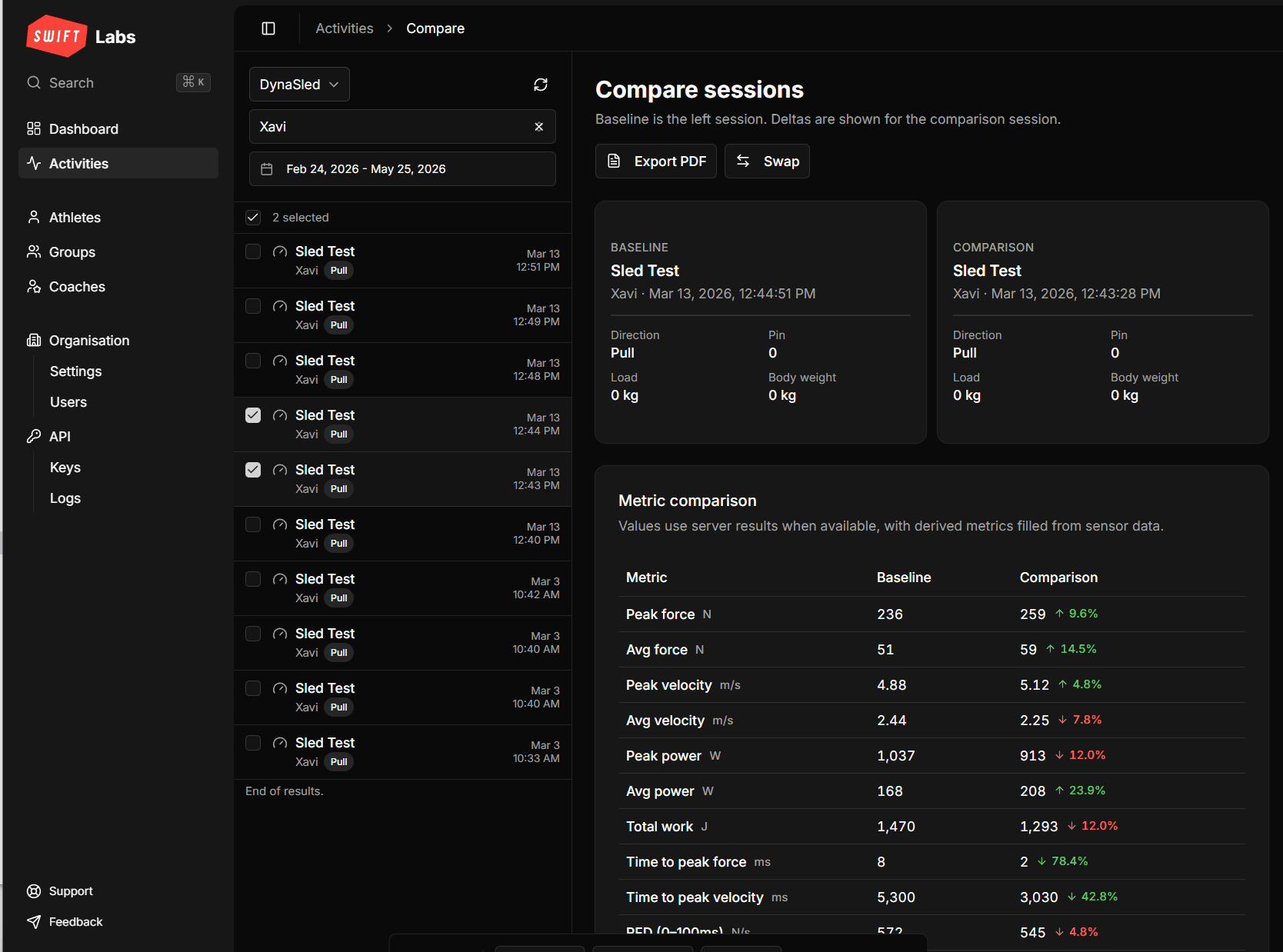
Task: Click the calendar icon in date range
Action: tap(267, 169)
